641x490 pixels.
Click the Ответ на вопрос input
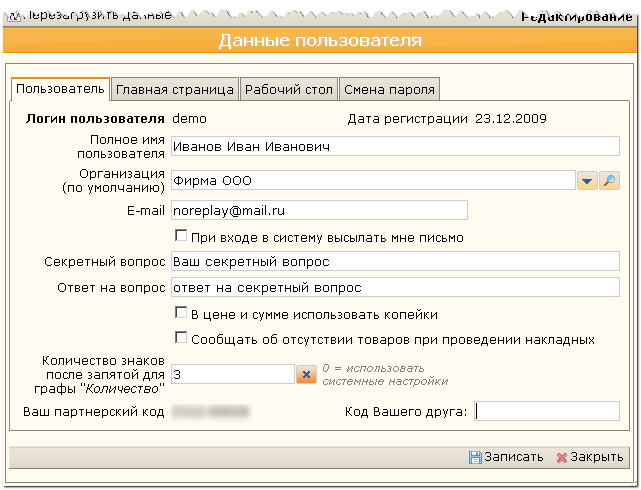(x=394, y=288)
